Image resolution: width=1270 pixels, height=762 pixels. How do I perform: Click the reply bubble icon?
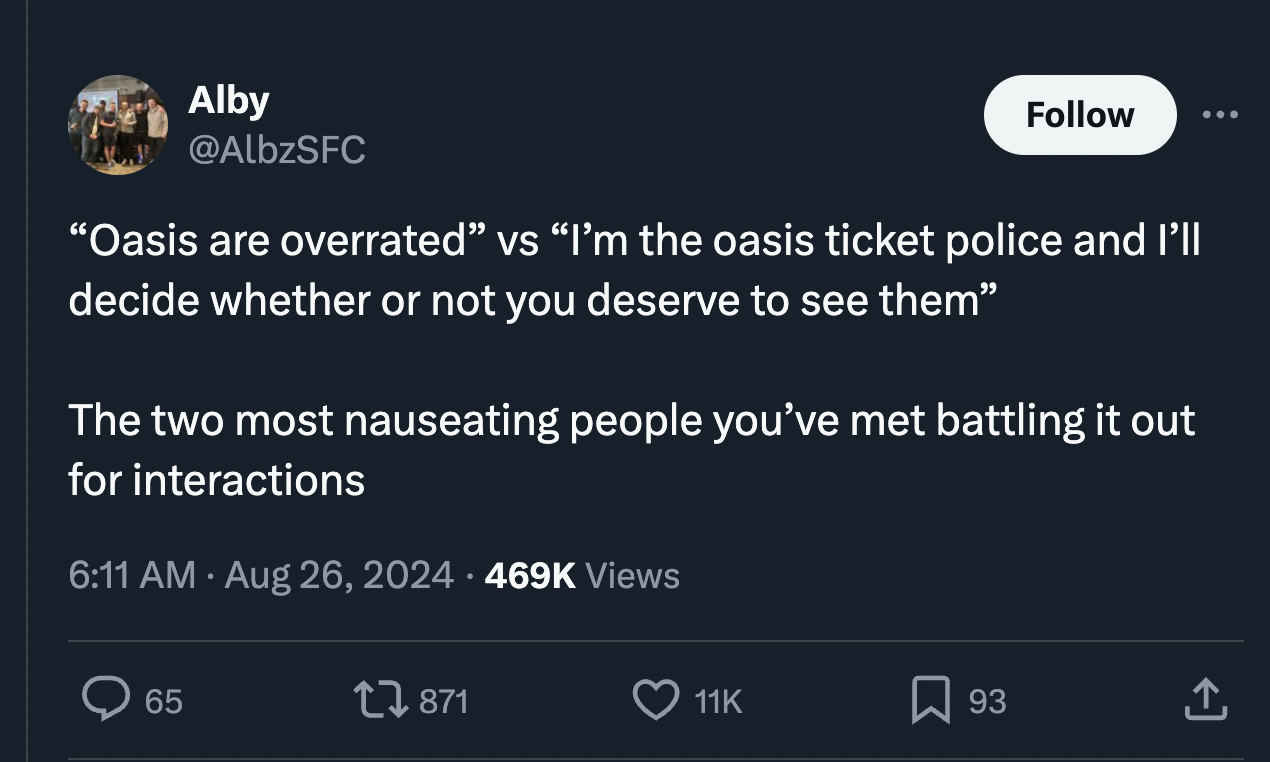coord(109,701)
